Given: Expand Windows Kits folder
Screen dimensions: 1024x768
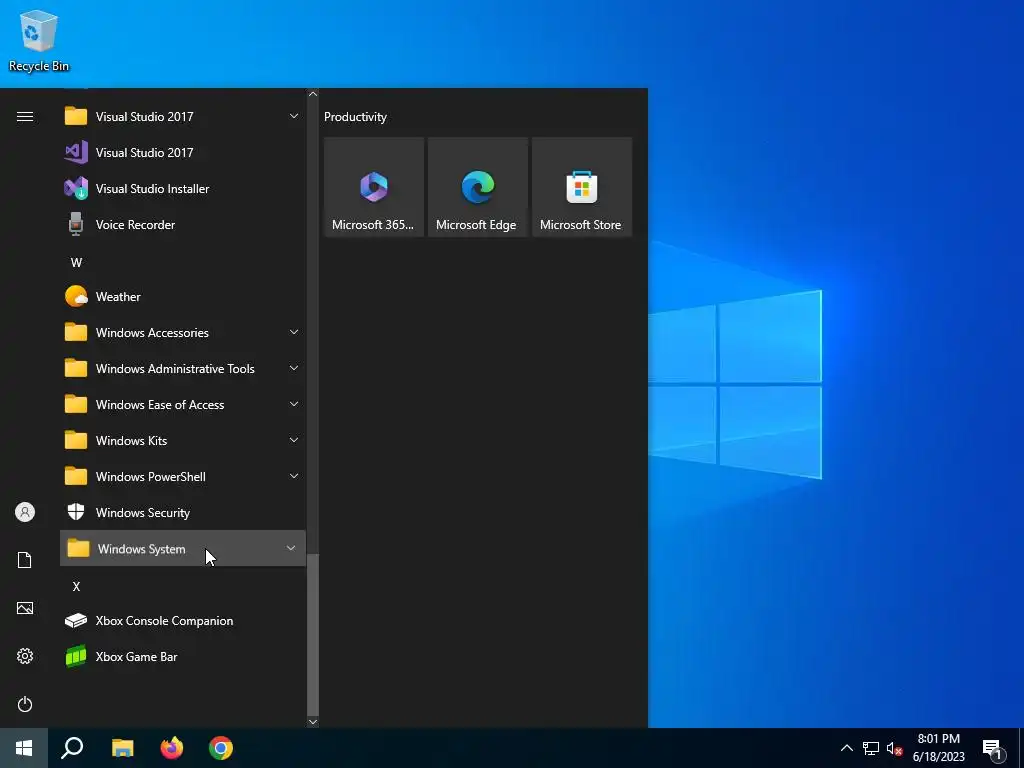Looking at the screenshot, I should click(183, 440).
